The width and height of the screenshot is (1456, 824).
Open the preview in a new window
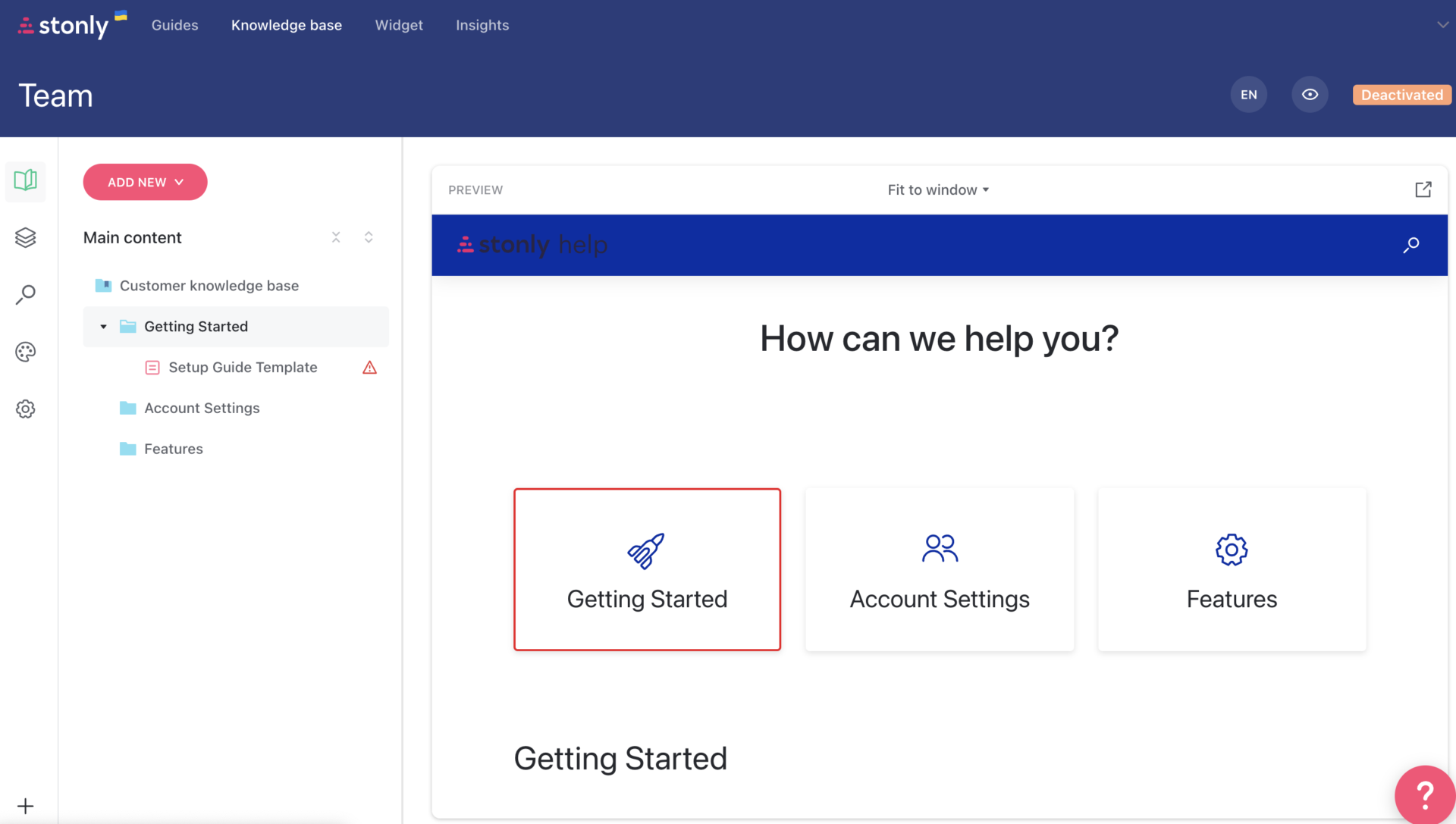click(1423, 190)
